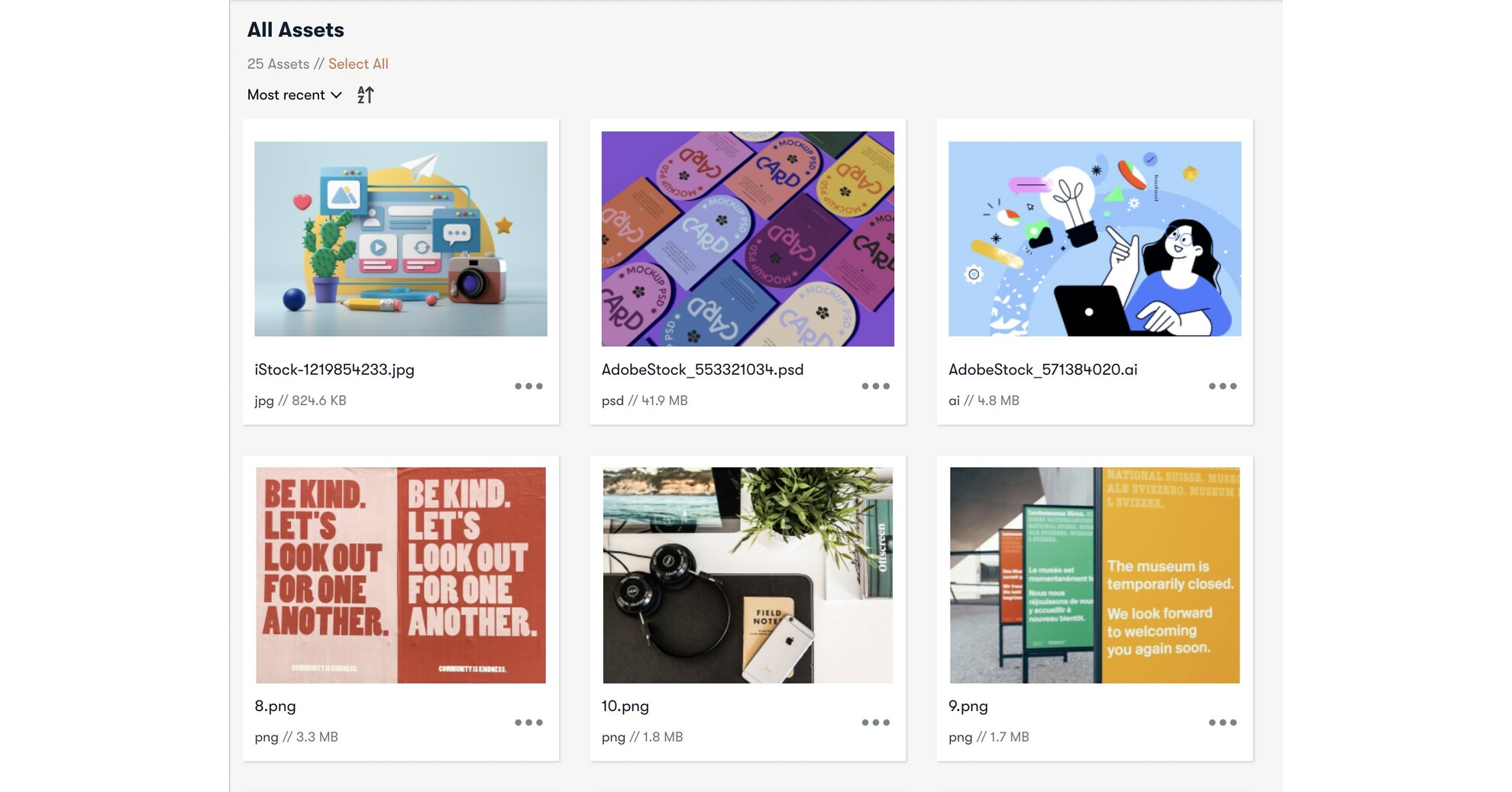Open options menu for iStock-1219854233.jpg

[528, 386]
